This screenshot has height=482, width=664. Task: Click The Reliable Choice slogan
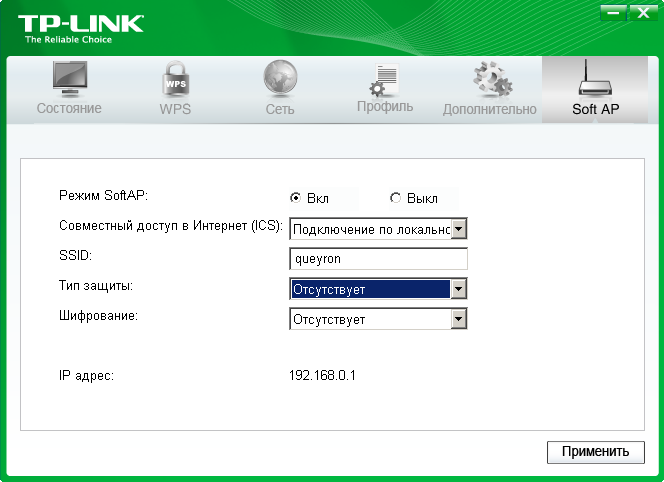(x=68, y=40)
